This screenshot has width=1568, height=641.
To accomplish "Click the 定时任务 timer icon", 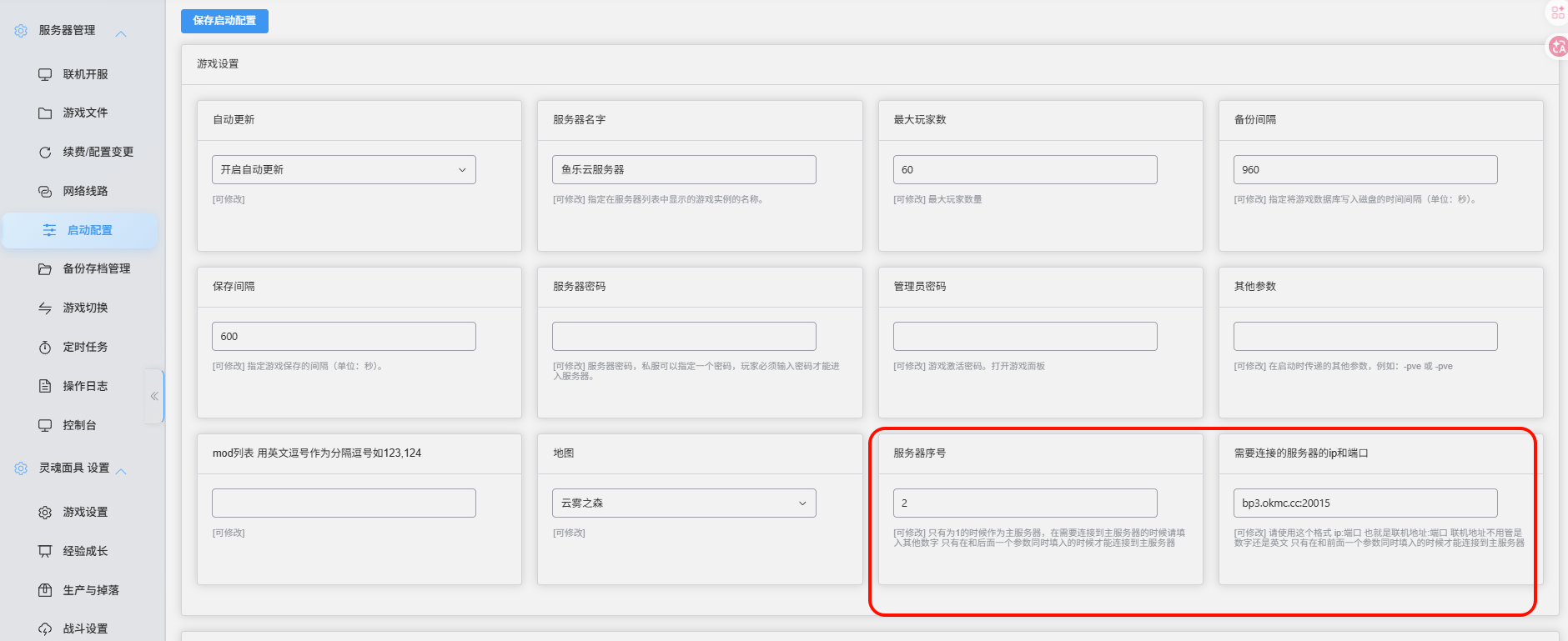I will [45, 348].
